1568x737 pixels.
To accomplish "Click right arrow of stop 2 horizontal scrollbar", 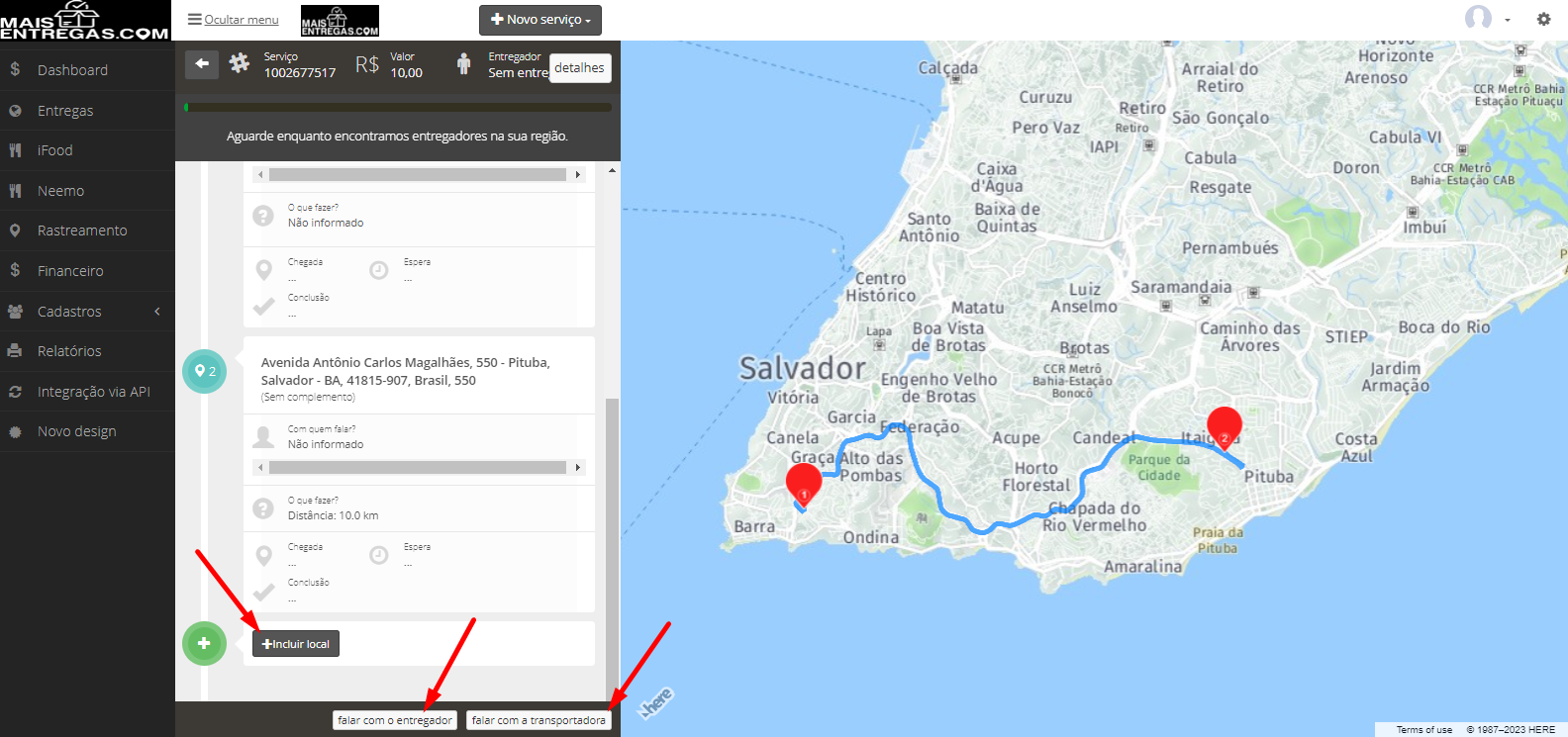I will [x=578, y=467].
